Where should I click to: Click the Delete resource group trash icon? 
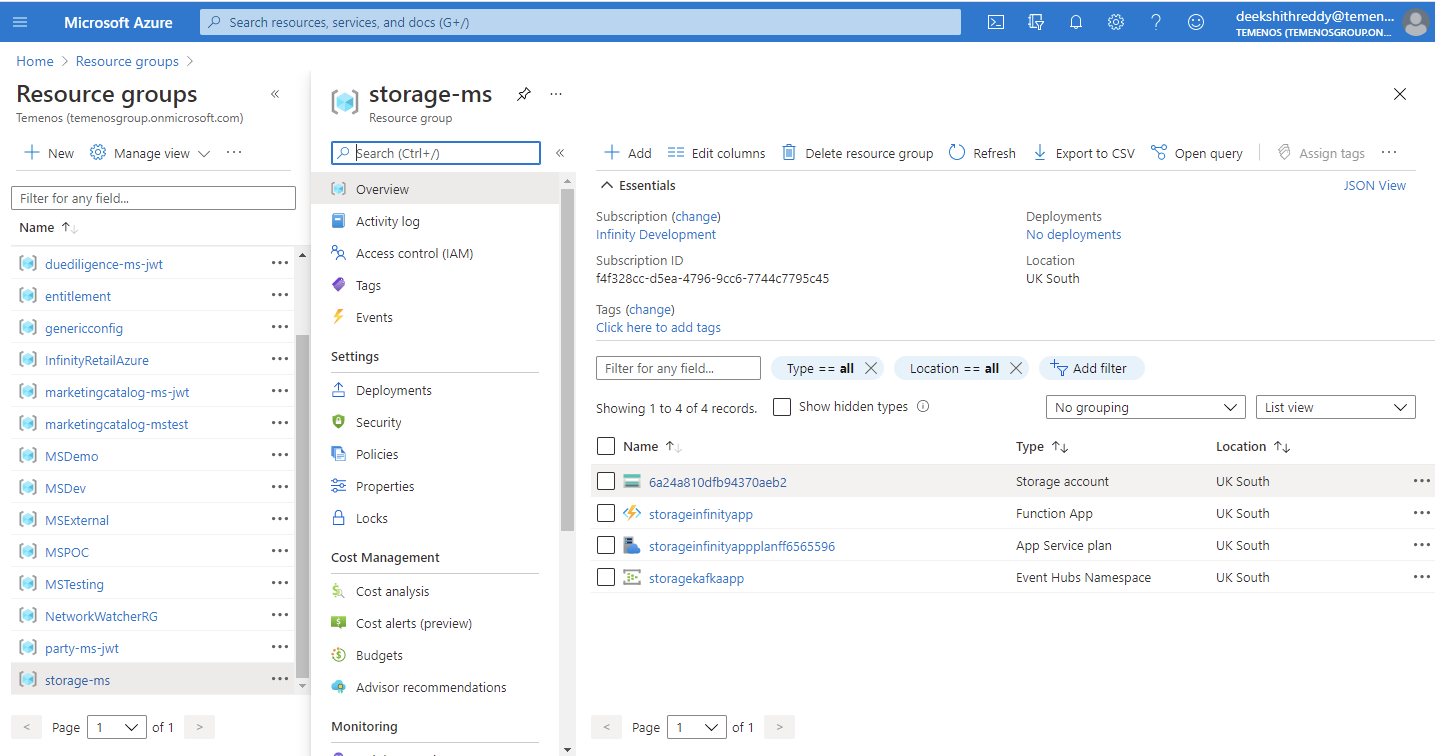789,153
